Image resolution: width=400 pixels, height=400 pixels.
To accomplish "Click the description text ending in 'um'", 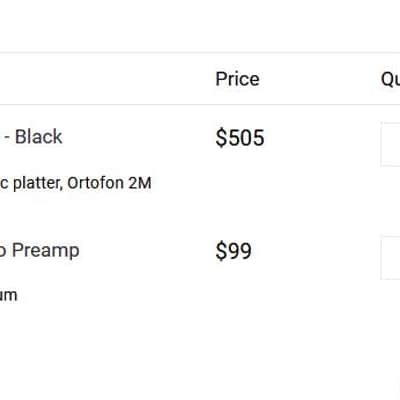I will click(x=9, y=295).
